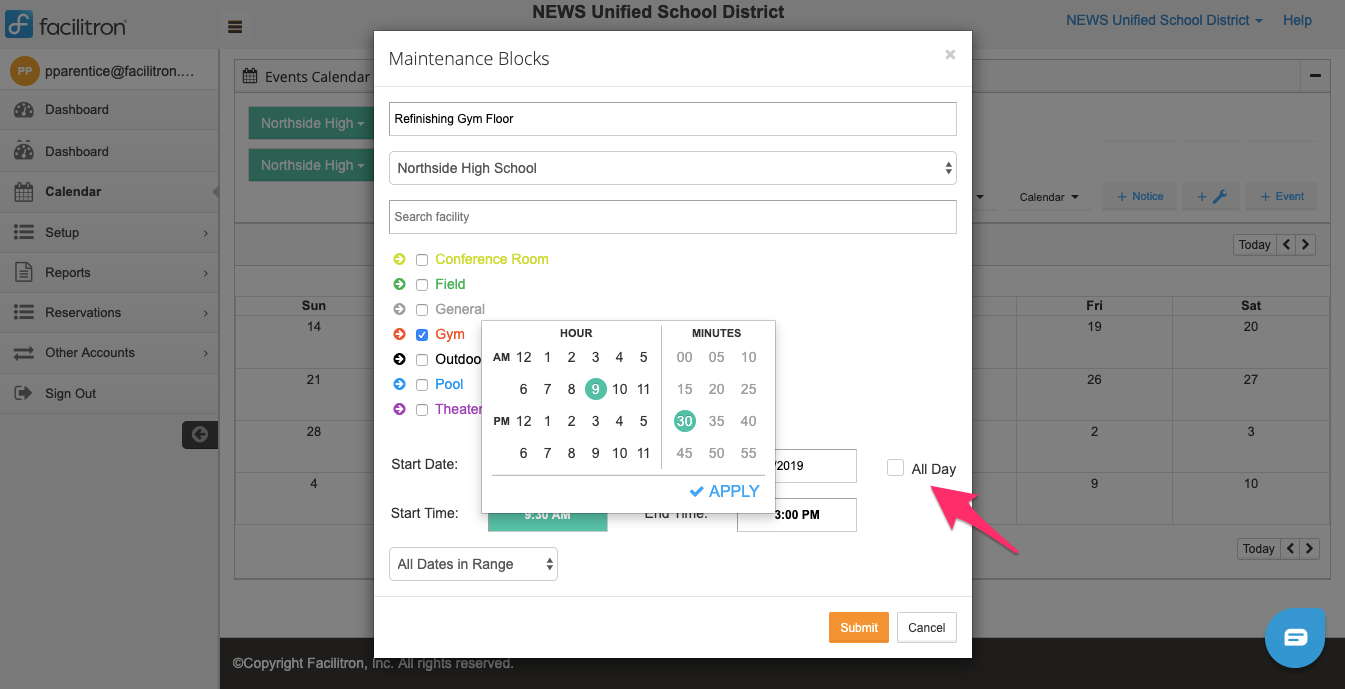Uncheck the Gym facility checkbox
Image resolution: width=1345 pixels, height=689 pixels.
coord(422,334)
